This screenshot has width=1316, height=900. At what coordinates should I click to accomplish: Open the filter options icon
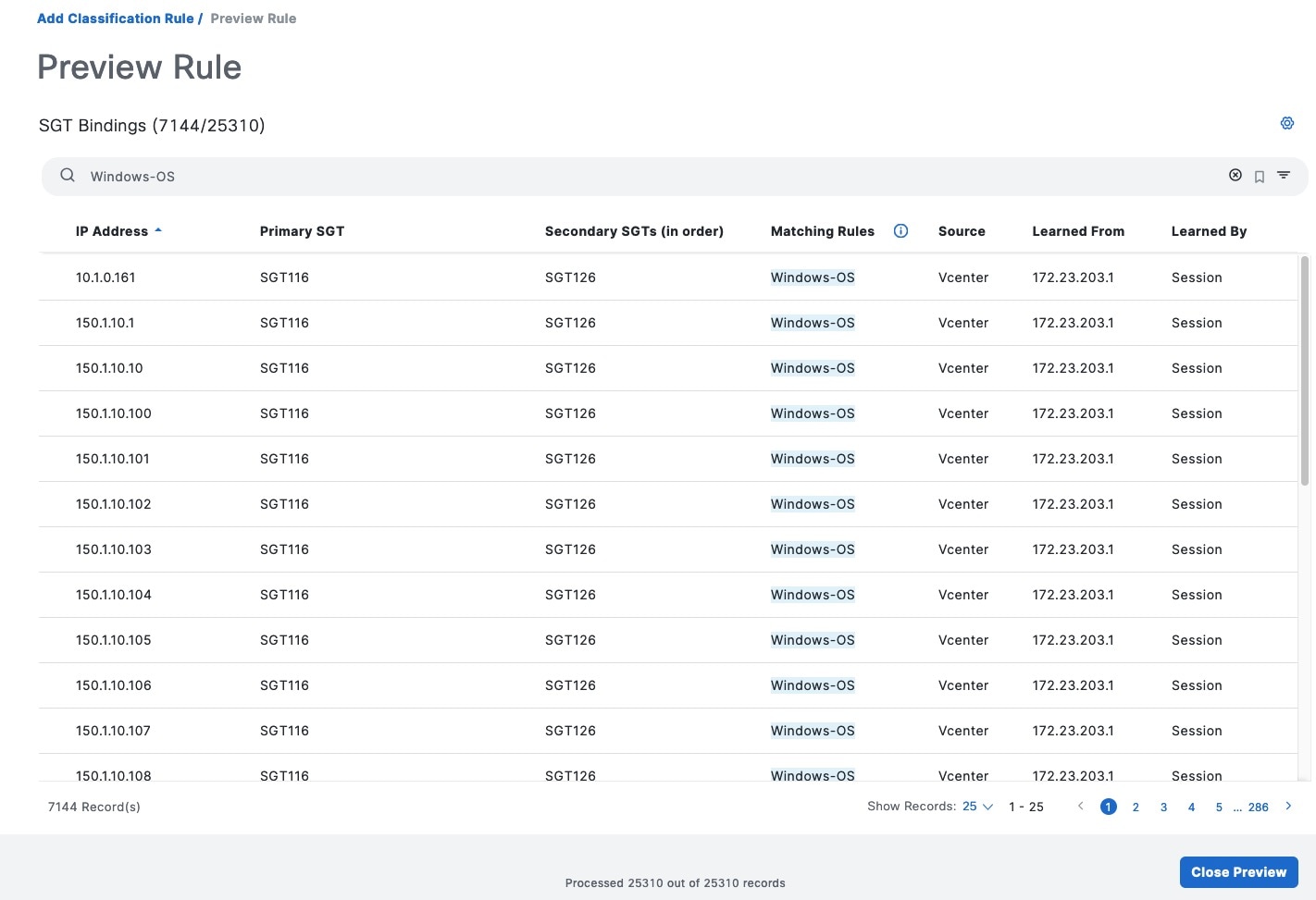pos(1284,176)
